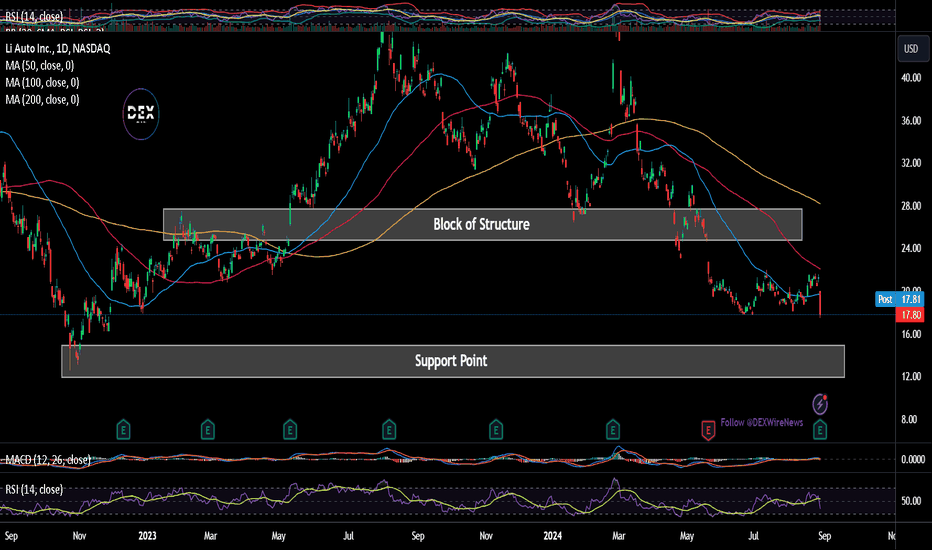Image resolution: width=932 pixels, height=550 pixels.
Task: Click the 28.00 price axis label
Action: 911,206
